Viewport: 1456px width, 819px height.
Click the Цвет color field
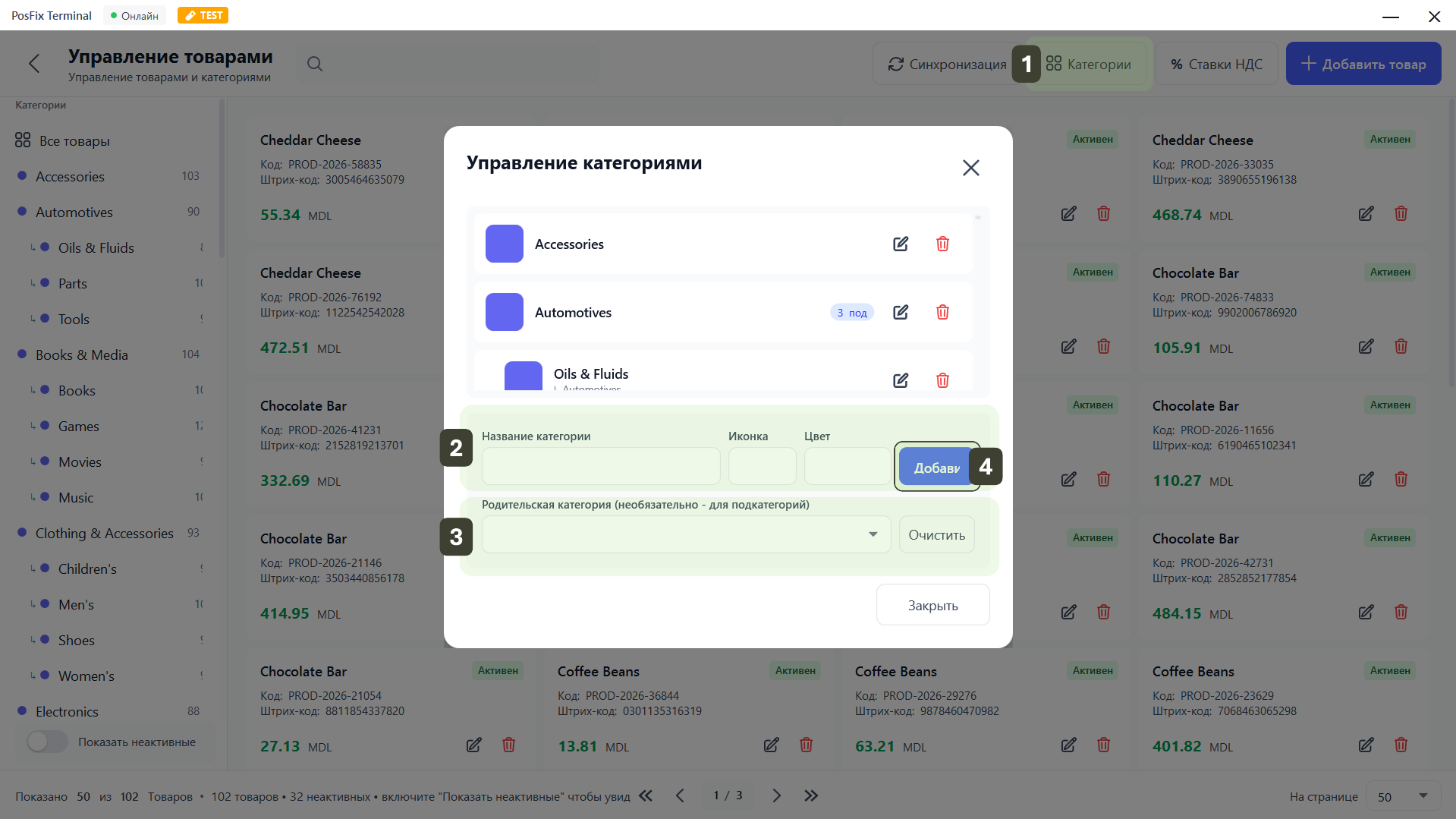click(x=847, y=466)
